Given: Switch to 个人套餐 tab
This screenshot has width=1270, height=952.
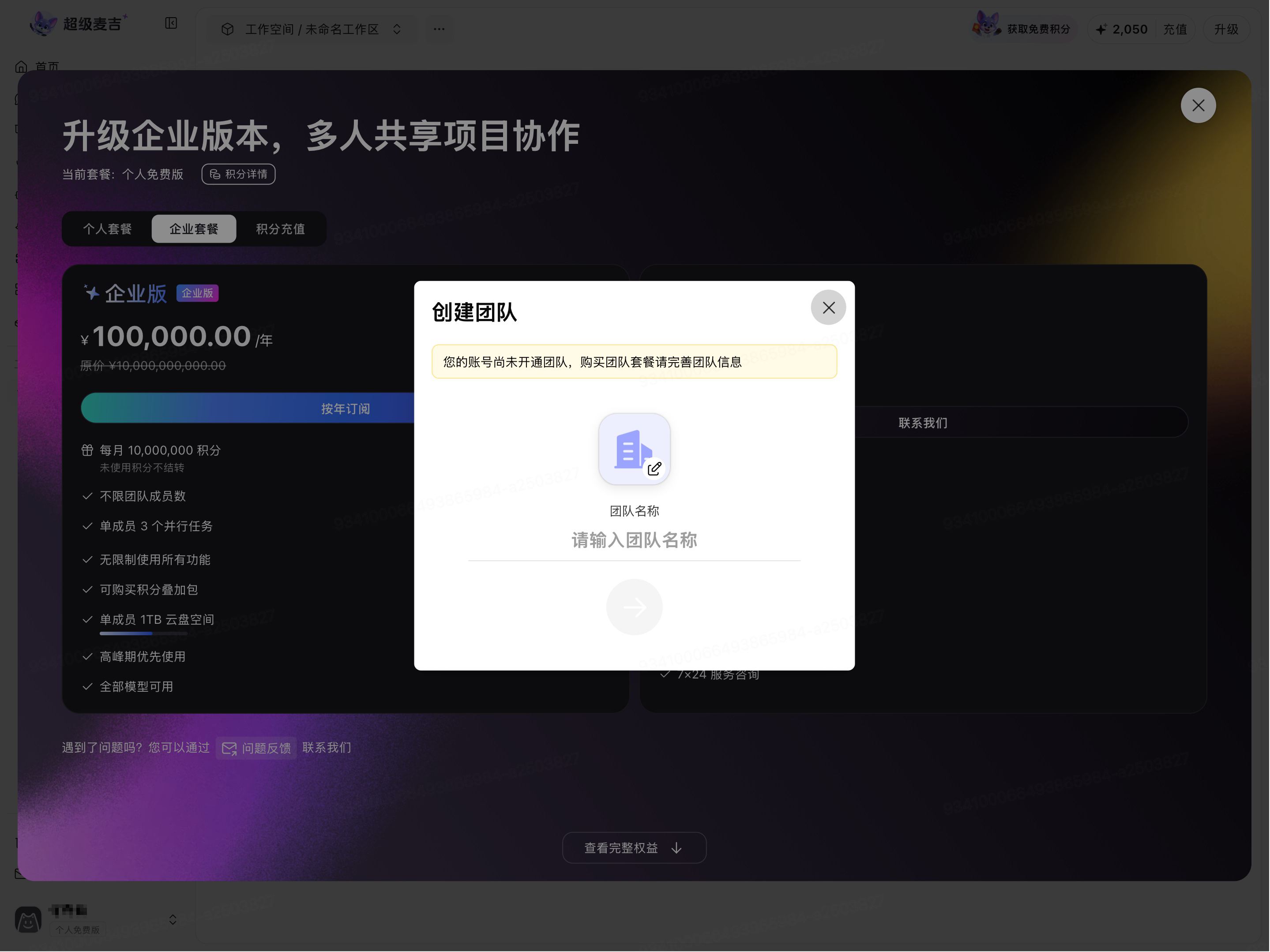Looking at the screenshot, I should 107,229.
